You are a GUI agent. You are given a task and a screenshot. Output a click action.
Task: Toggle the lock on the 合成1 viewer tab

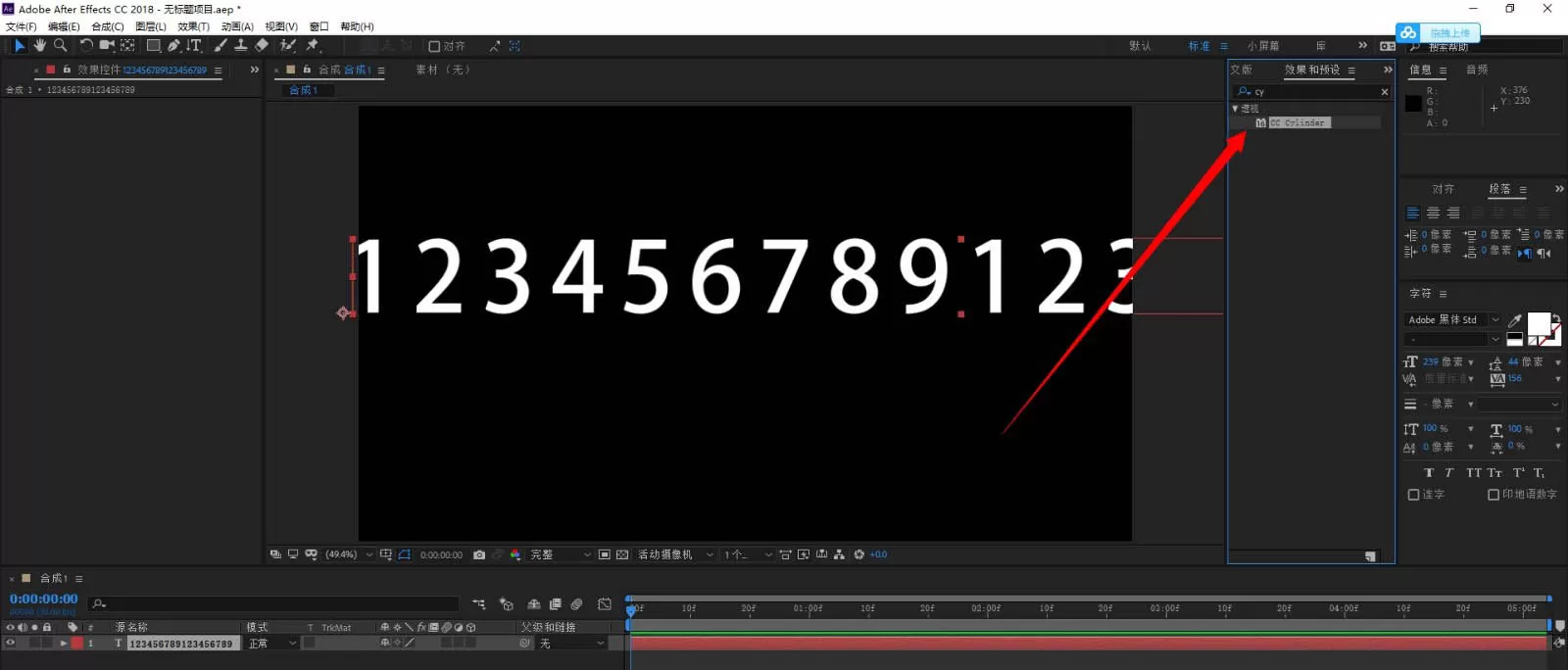coord(307,70)
